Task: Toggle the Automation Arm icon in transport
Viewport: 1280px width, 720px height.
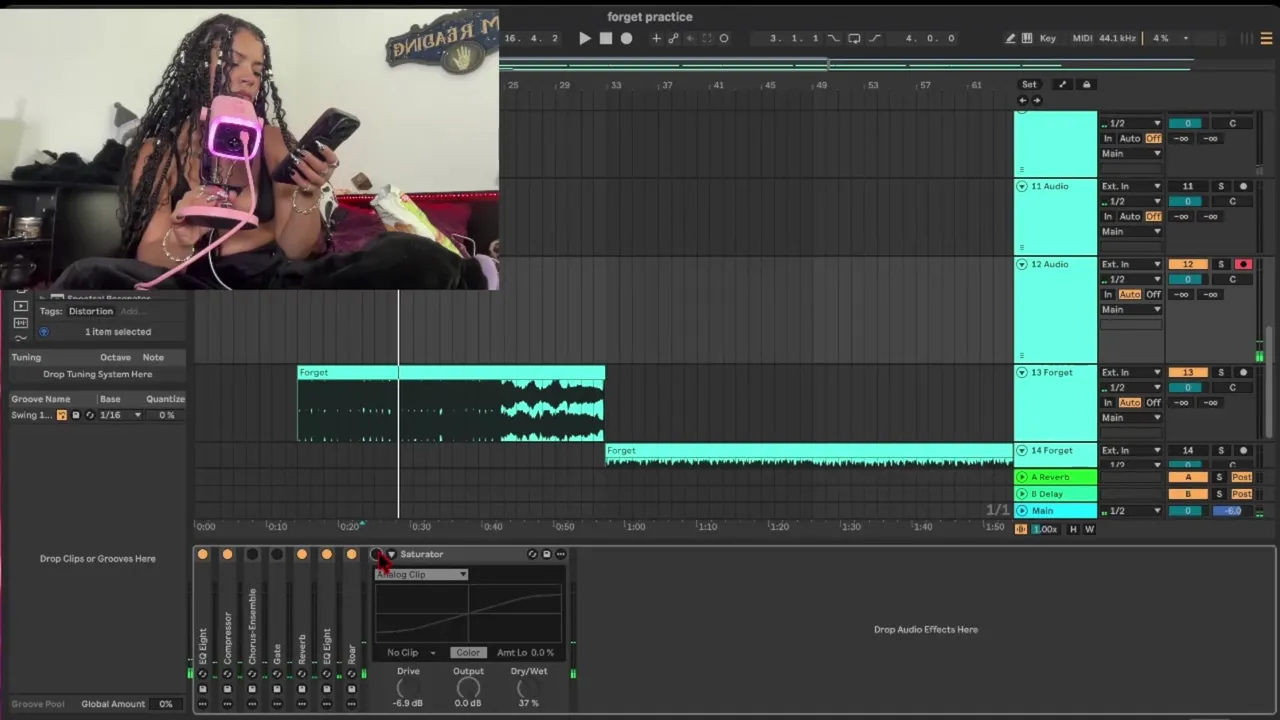Action: pos(673,38)
